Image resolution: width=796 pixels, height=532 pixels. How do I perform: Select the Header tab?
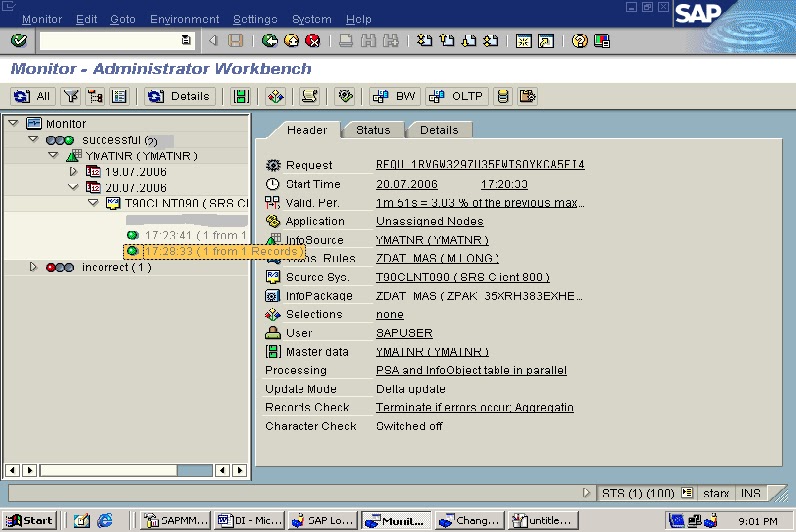307,130
